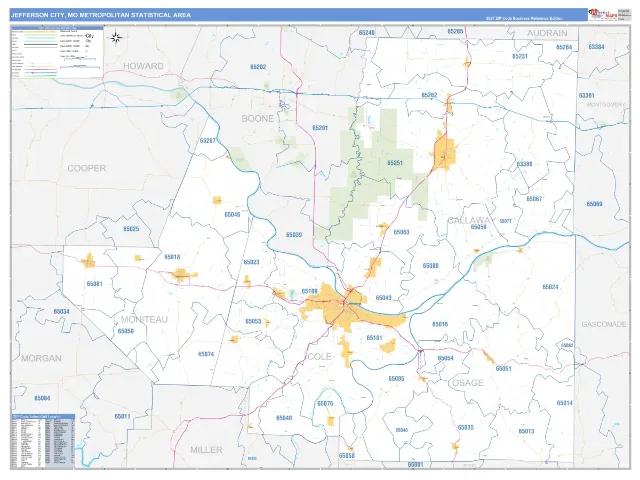Viewport: 640px width, 480px height.
Task: Select the MORGAN county label
Action: tap(41, 358)
